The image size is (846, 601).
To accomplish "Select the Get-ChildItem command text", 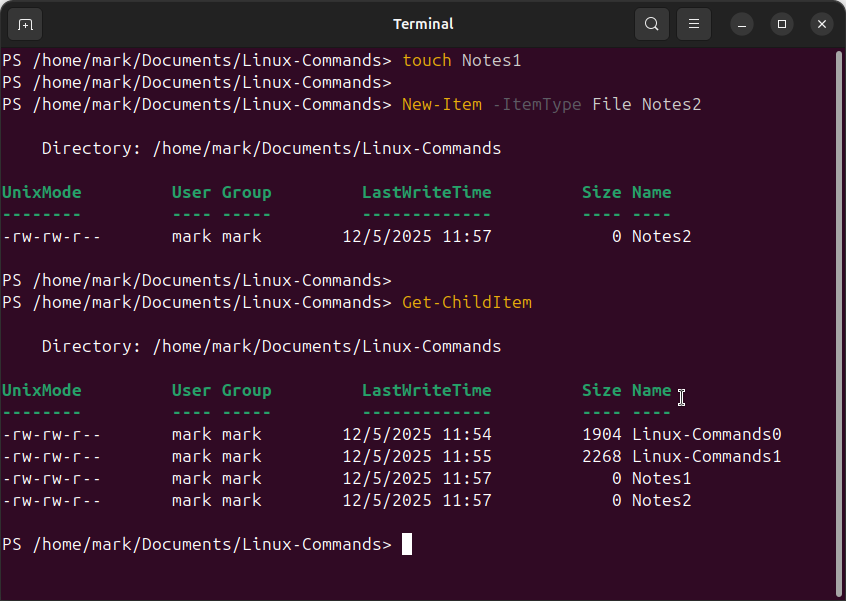I will [x=466, y=302].
